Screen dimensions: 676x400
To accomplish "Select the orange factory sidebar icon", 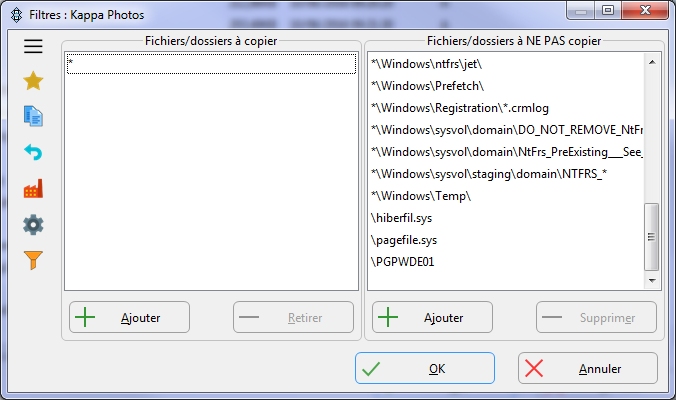I will [33, 188].
